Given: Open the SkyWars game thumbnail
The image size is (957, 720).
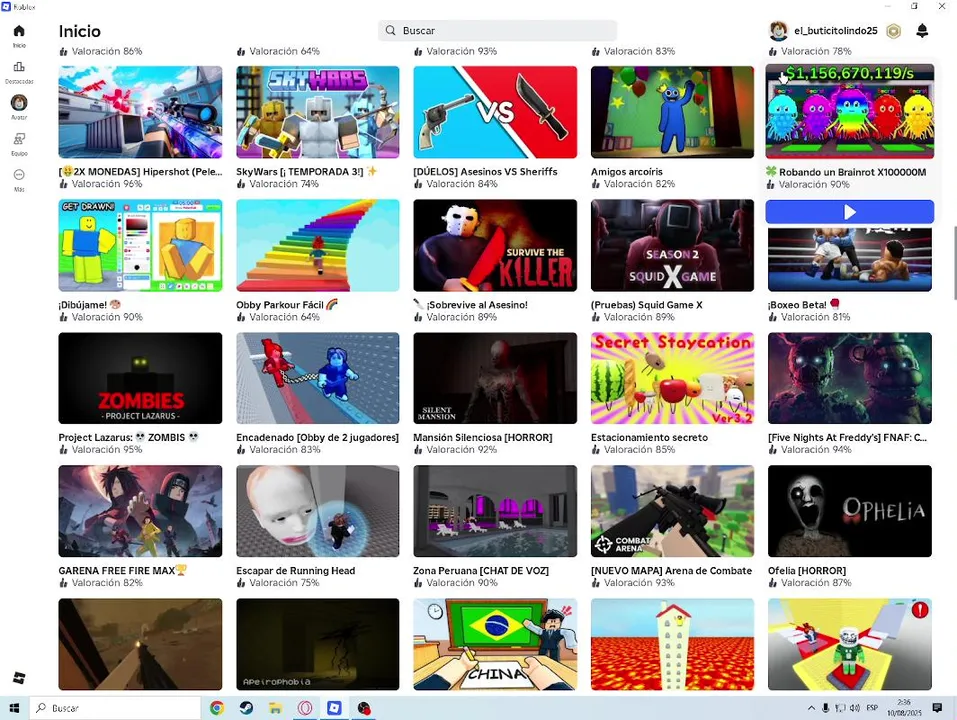Looking at the screenshot, I should (317, 112).
